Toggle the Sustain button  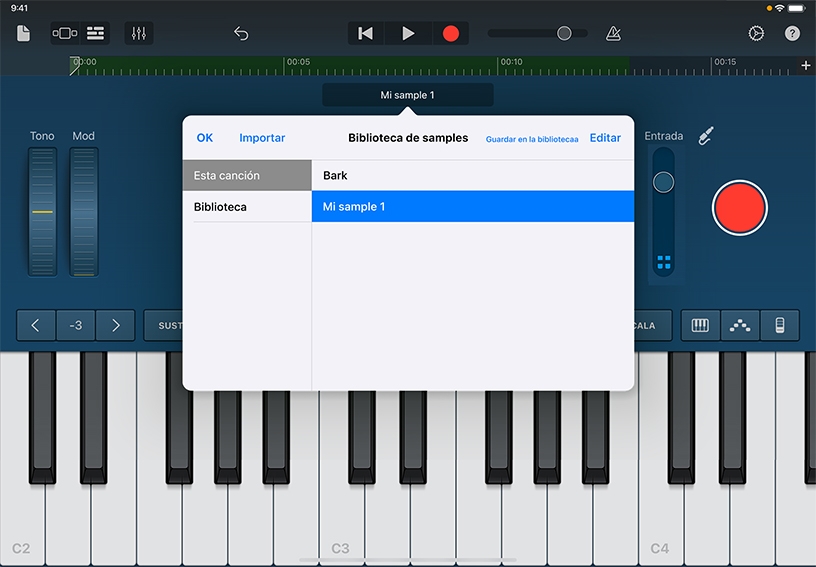tap(163, 326)
